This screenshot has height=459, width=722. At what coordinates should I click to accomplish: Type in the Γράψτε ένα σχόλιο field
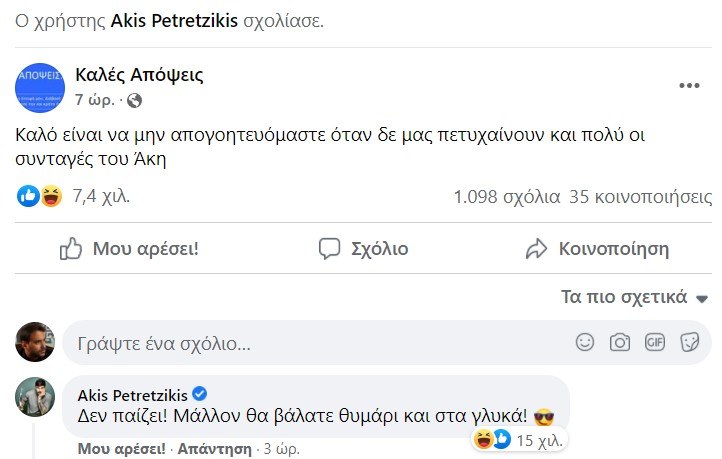[300, 343]
